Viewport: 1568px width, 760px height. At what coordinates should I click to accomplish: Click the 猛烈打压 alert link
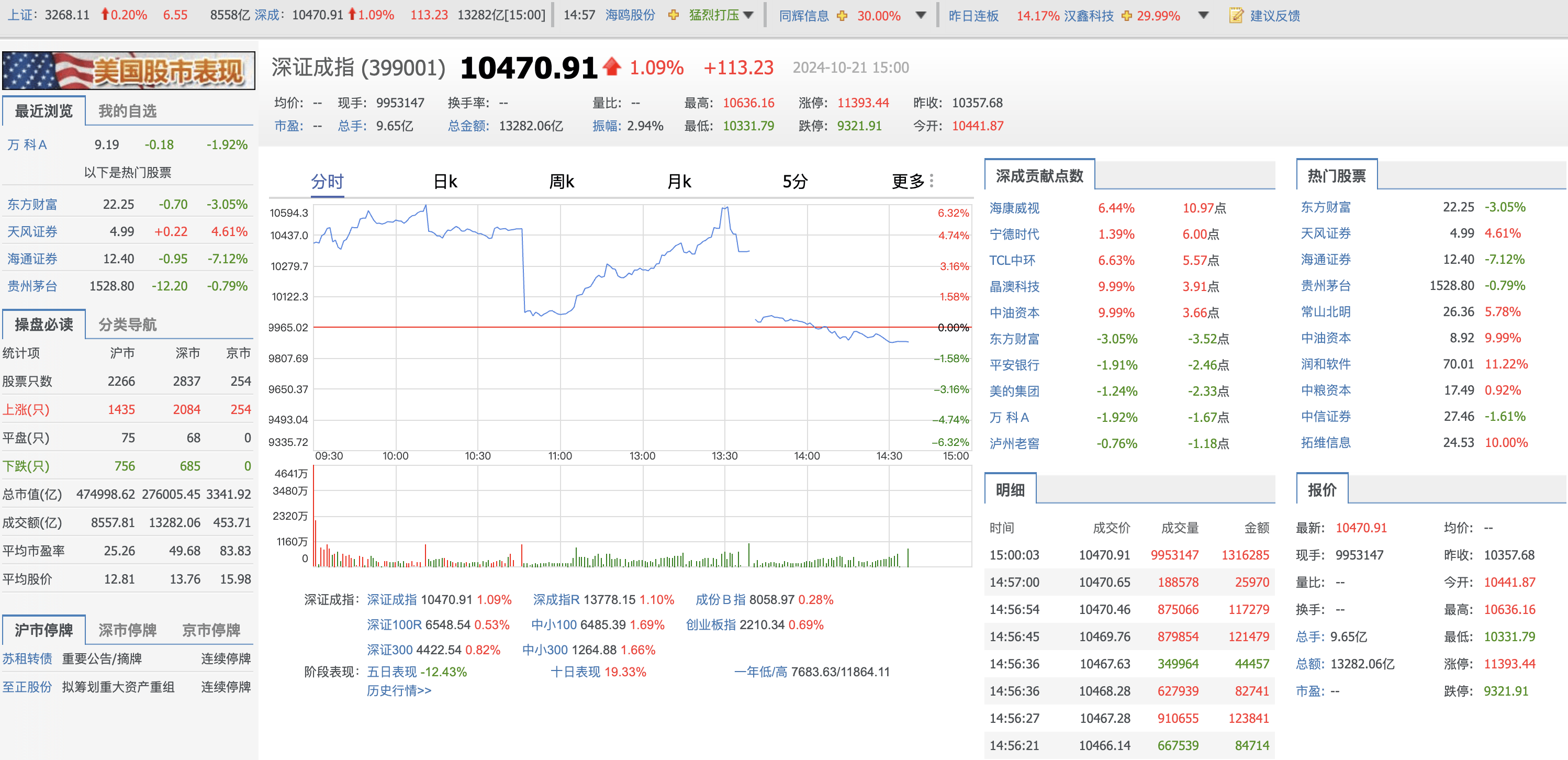[x=714, y=15]
